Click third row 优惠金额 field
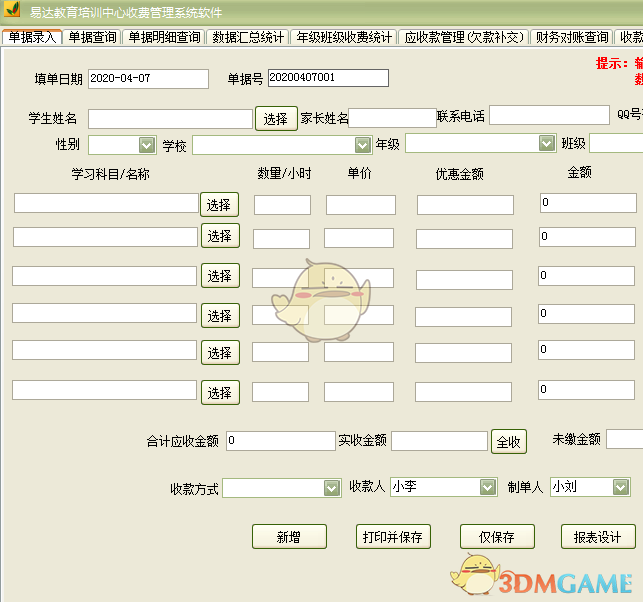 (465, 280)
